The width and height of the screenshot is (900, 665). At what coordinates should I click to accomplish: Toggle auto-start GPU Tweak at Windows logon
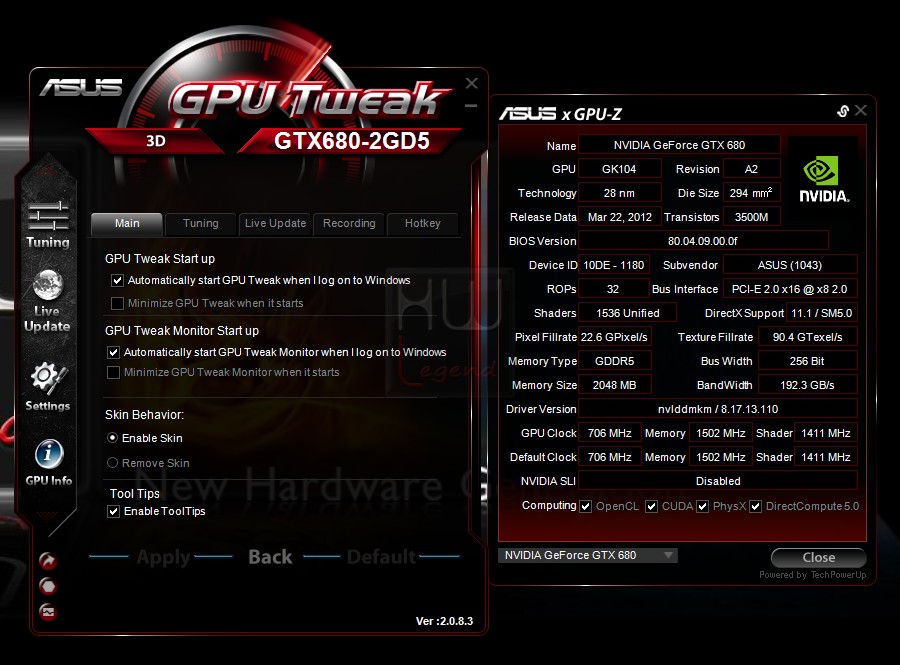click(117, 281)
